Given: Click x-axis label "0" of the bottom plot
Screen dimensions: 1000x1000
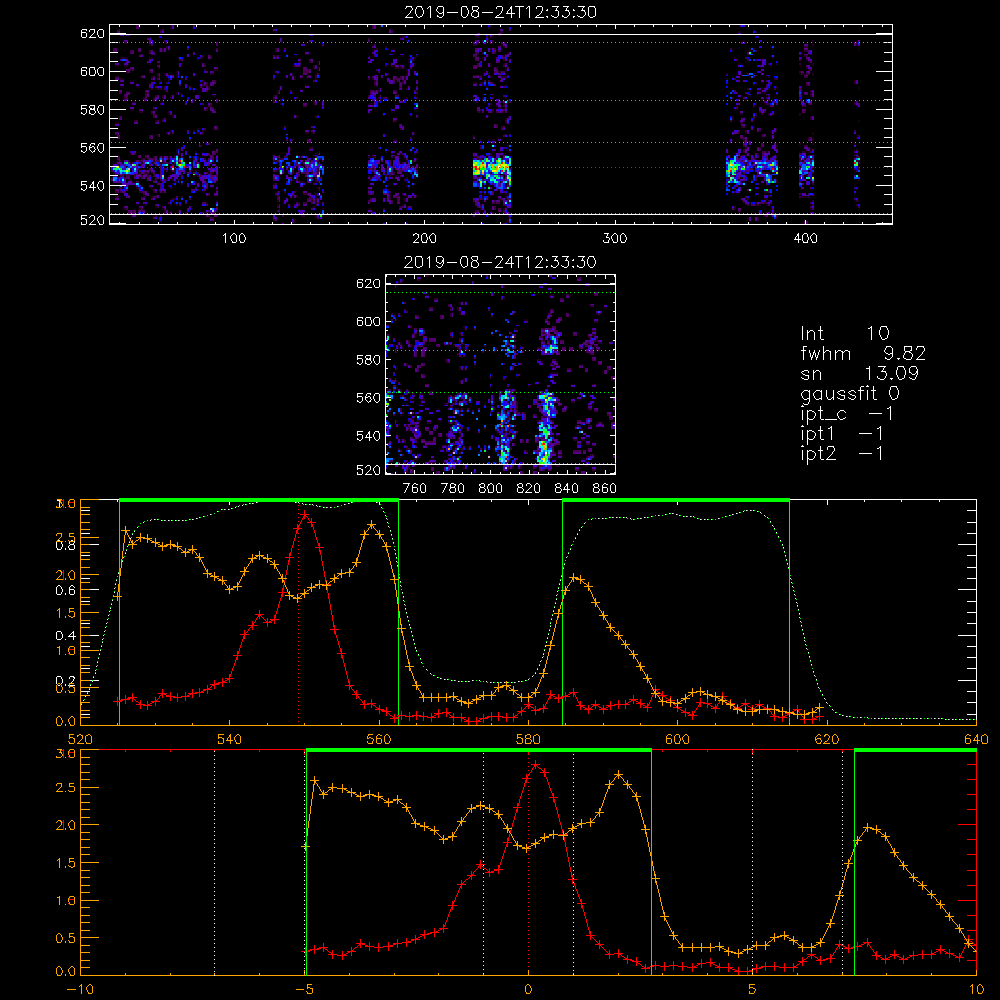Looking at the screenshot, I should pyautogui.click(x=528, y=989).
